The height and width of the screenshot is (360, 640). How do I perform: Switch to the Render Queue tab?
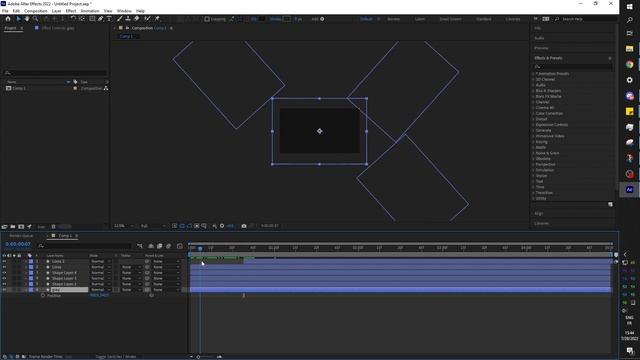(x=21, y=236)
